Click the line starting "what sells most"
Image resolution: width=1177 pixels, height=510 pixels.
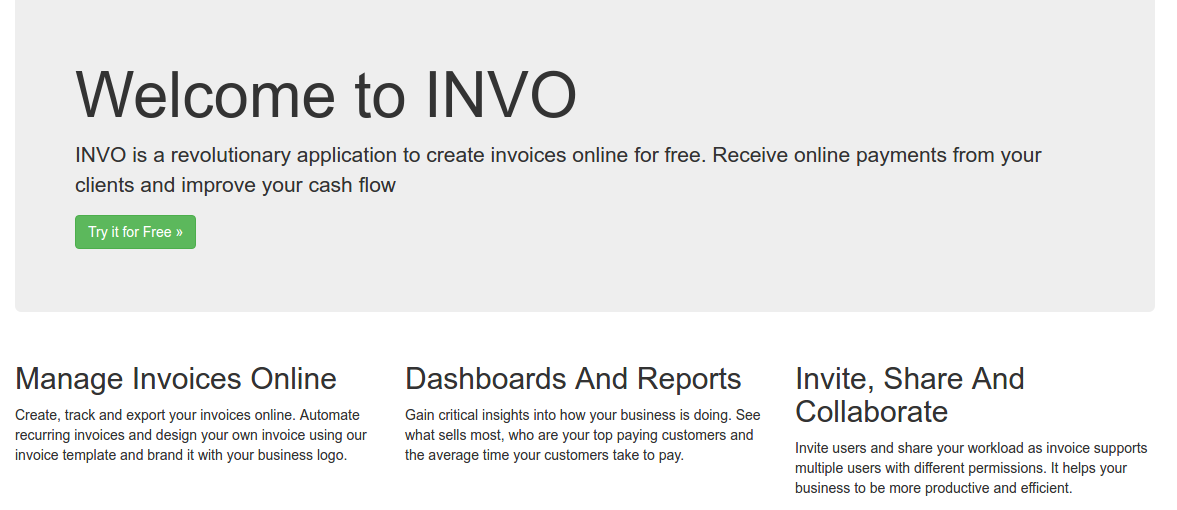click(x=579, y=435)
